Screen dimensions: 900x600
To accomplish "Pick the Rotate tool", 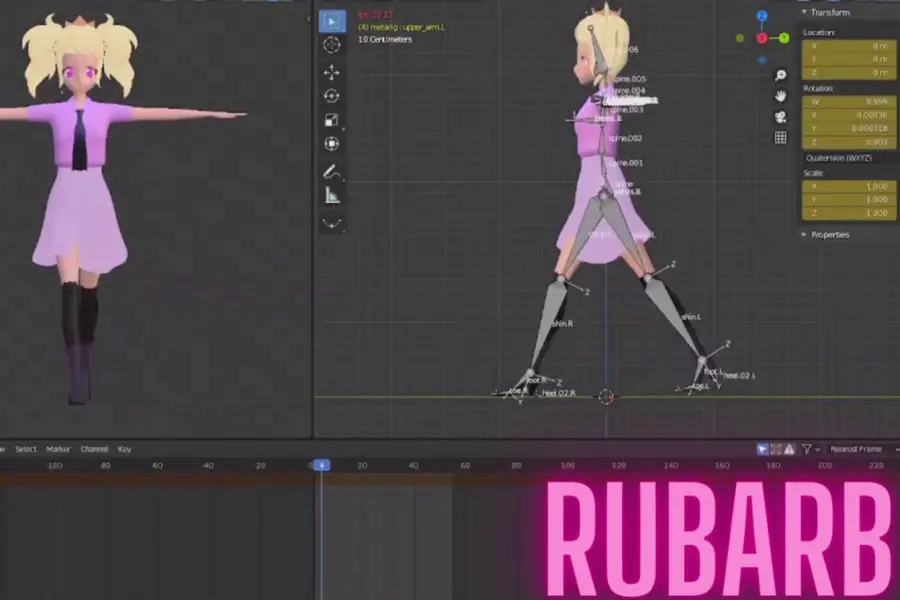I will (x=332, y=96).
